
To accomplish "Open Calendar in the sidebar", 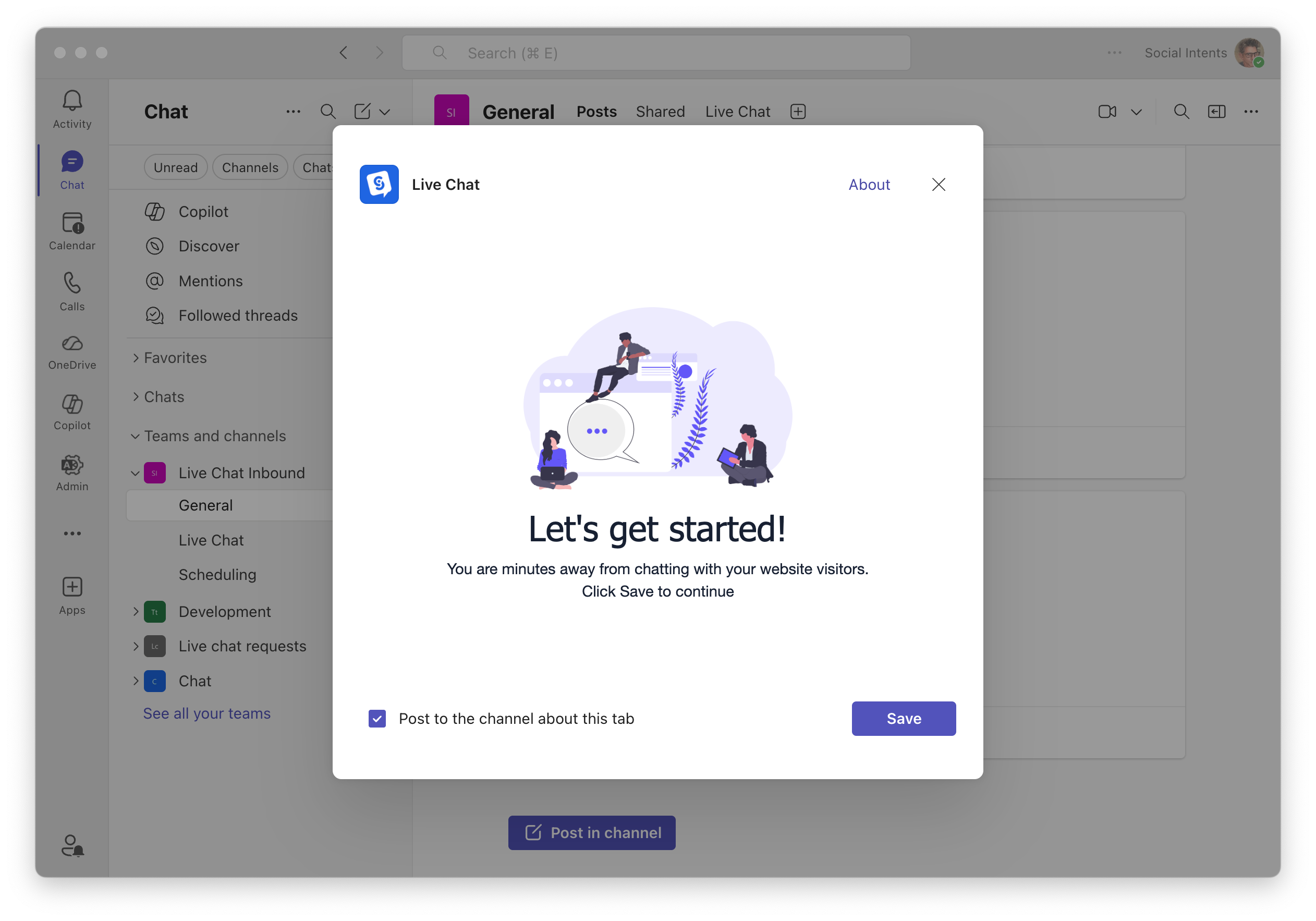I will click(72, 223).
